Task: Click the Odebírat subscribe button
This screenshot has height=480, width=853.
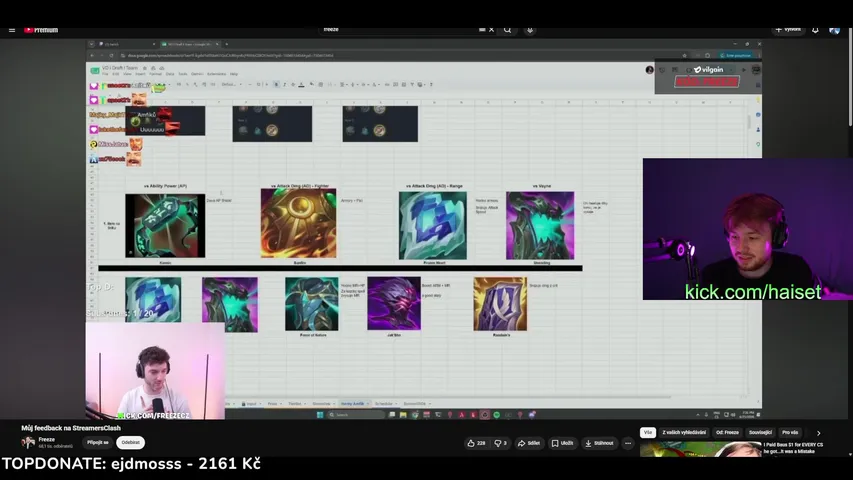Action: pyautogui.click(x=131, y=442)
